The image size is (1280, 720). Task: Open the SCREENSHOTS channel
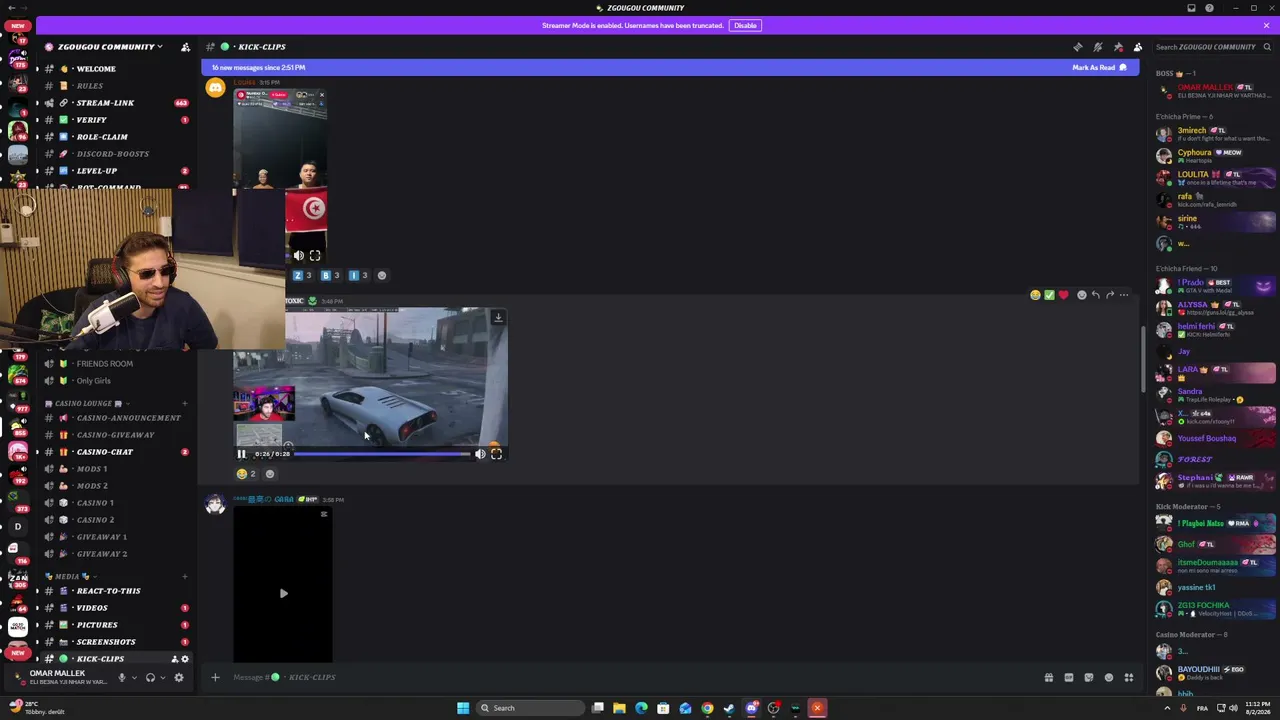point(106,642)
